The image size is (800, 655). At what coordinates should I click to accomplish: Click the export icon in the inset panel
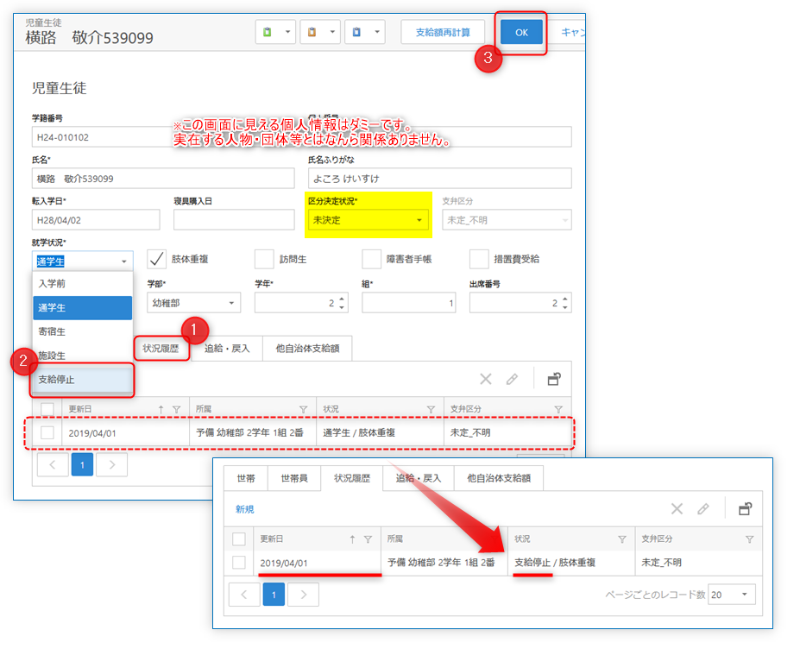[745, 509]
